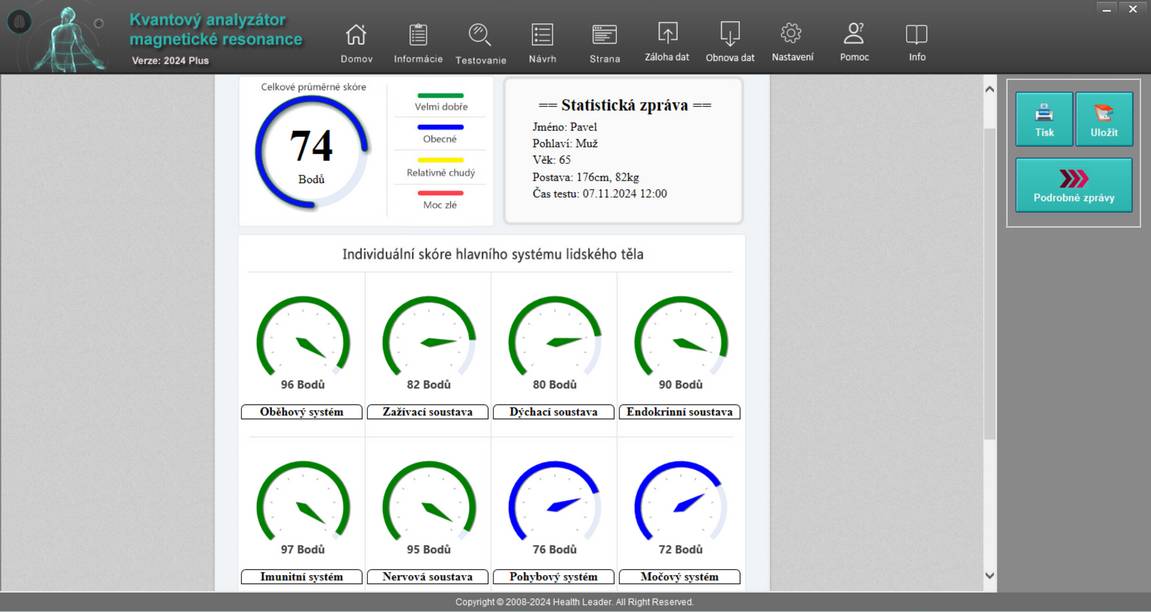The width and height of the screenshot is (1151, 612).
Task: Click Čas testu: 07.11.2024 12:00
Action: click(600, 194)
